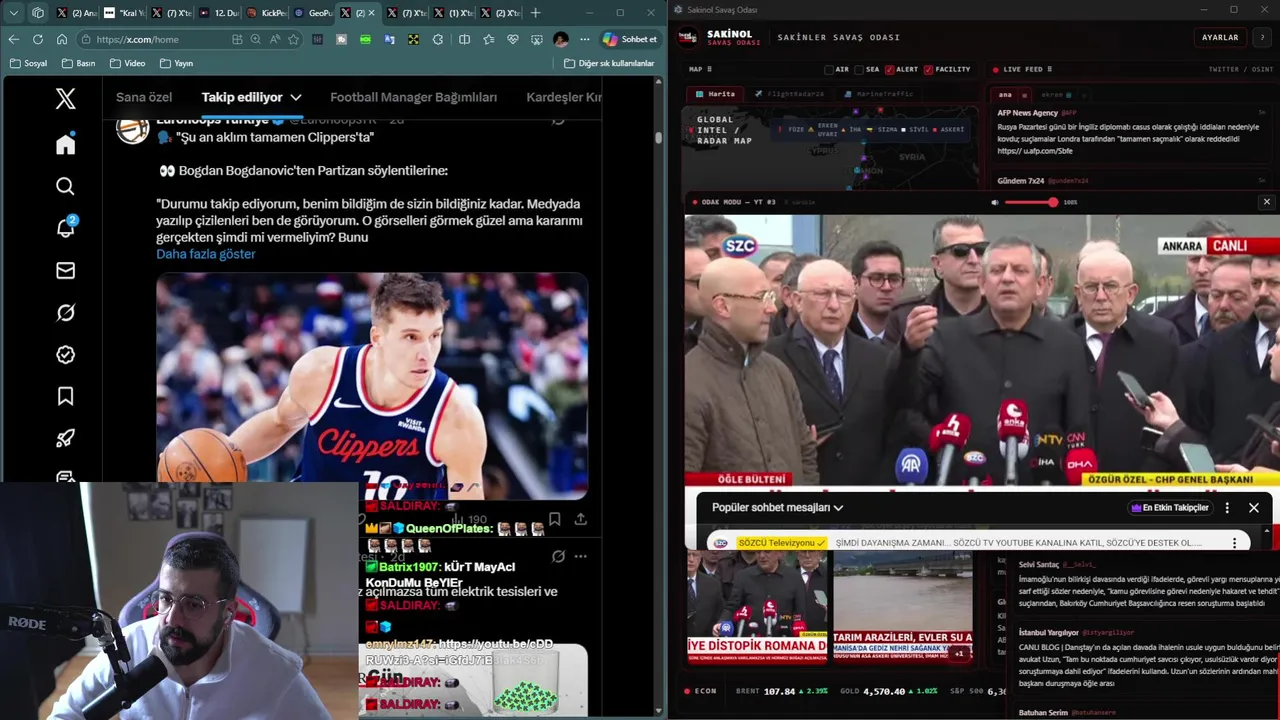Open browser settings and more menu
Image resolution: width=1280 pixels, height=720 pixels.
[x=585, y=39]
